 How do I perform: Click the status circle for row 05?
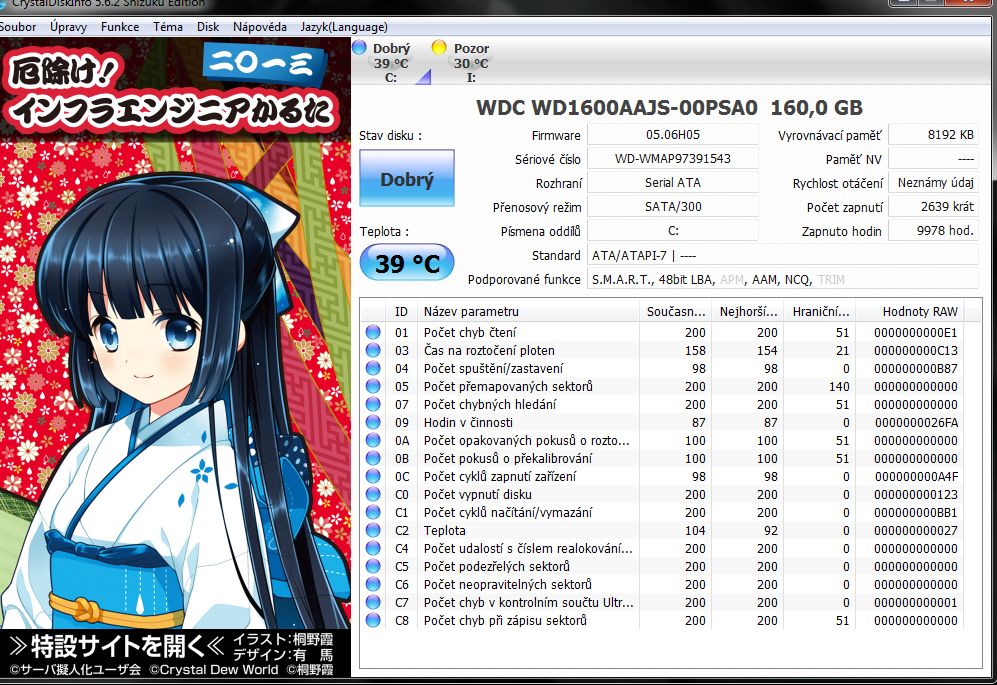tap(373, 386)
